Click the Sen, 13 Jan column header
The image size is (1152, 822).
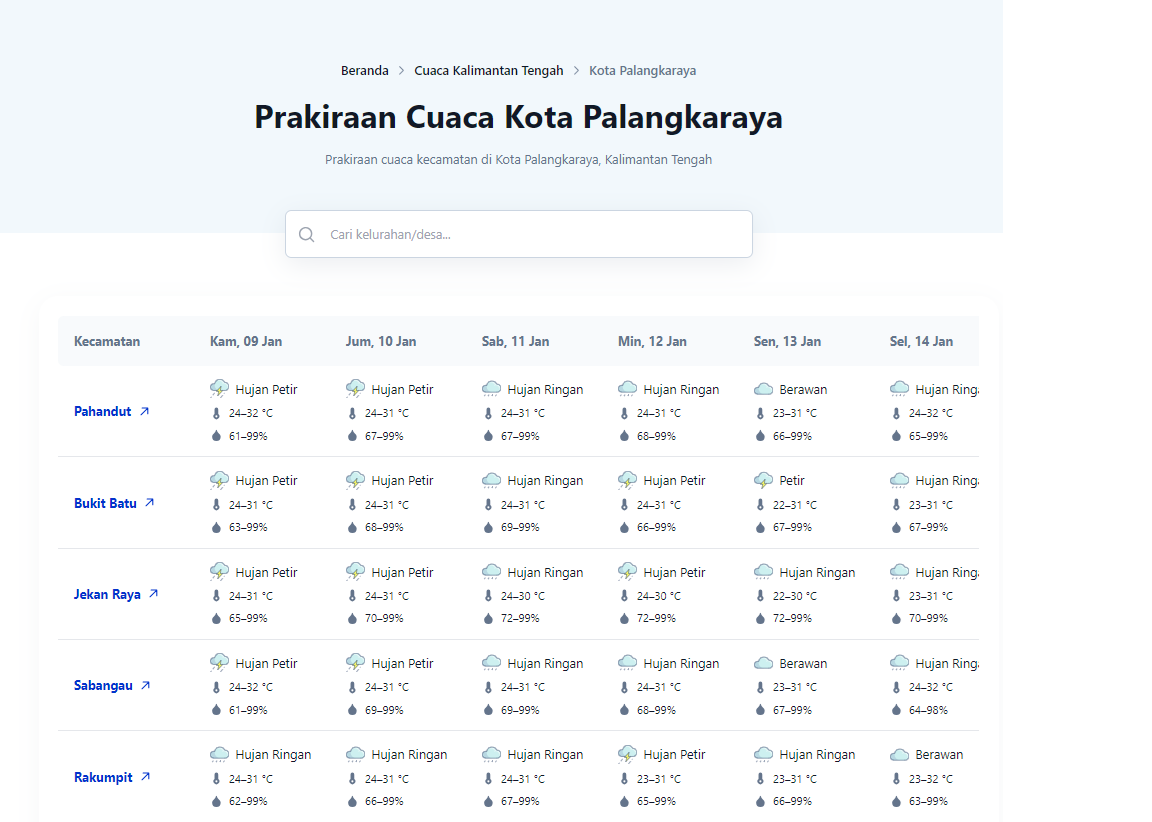788,342
